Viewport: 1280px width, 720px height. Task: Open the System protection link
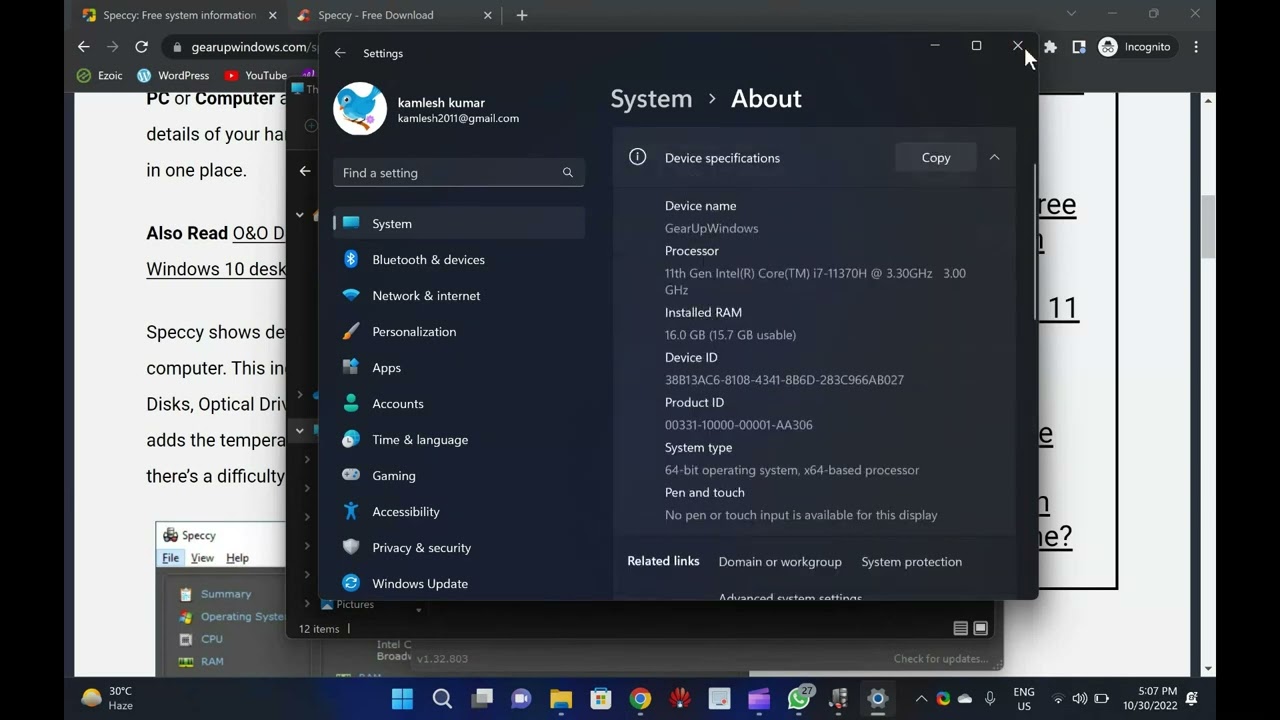point(912,561)
